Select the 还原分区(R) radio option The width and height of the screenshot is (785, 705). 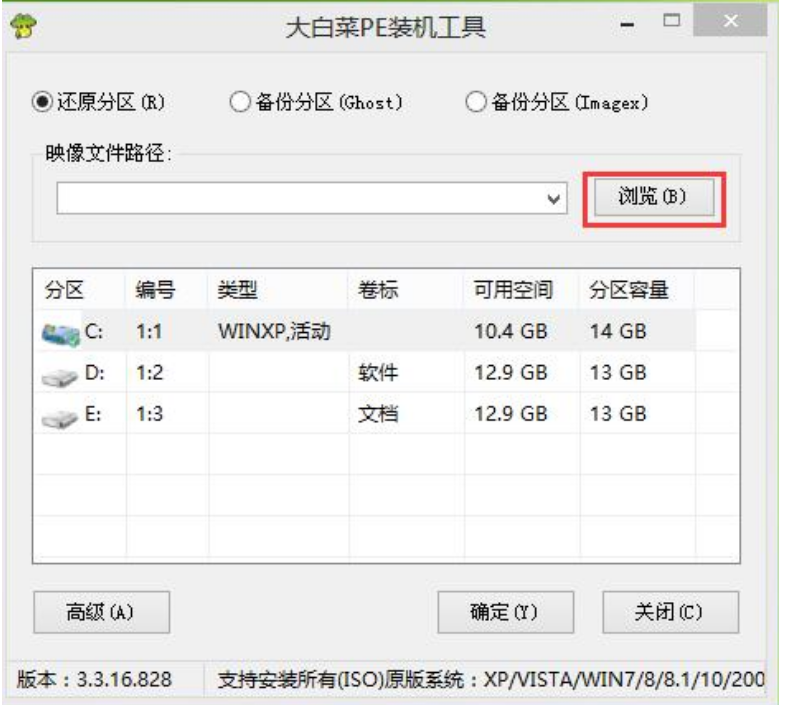point(42,101)
